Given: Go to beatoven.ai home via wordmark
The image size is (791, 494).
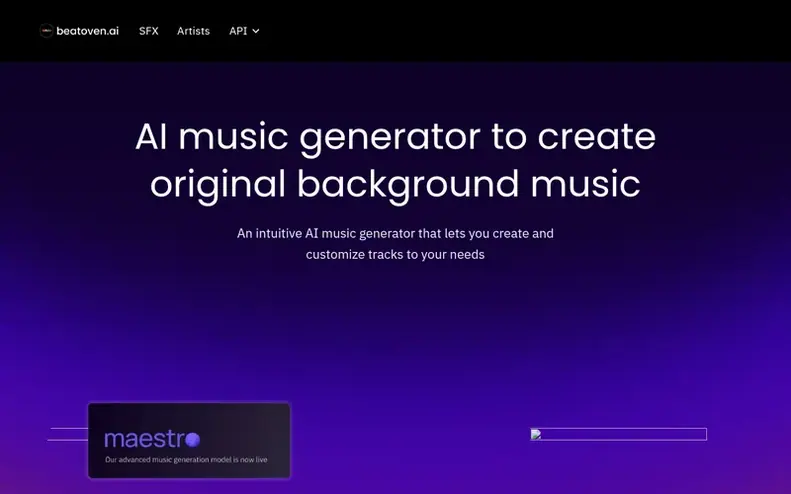Looking at the screenshot, I should [87, 31].
